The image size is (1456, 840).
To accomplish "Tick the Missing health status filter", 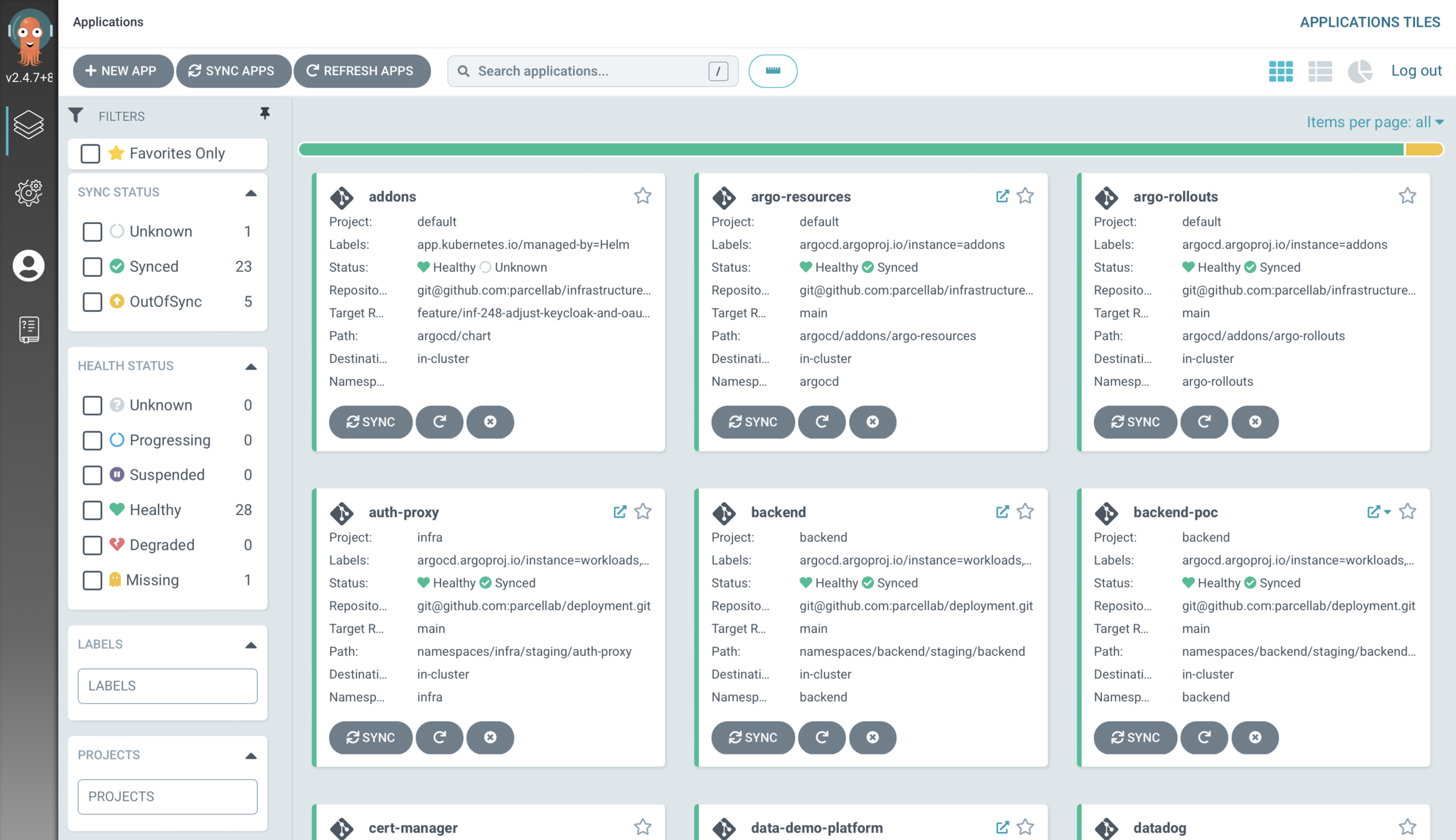I will 92,580.
